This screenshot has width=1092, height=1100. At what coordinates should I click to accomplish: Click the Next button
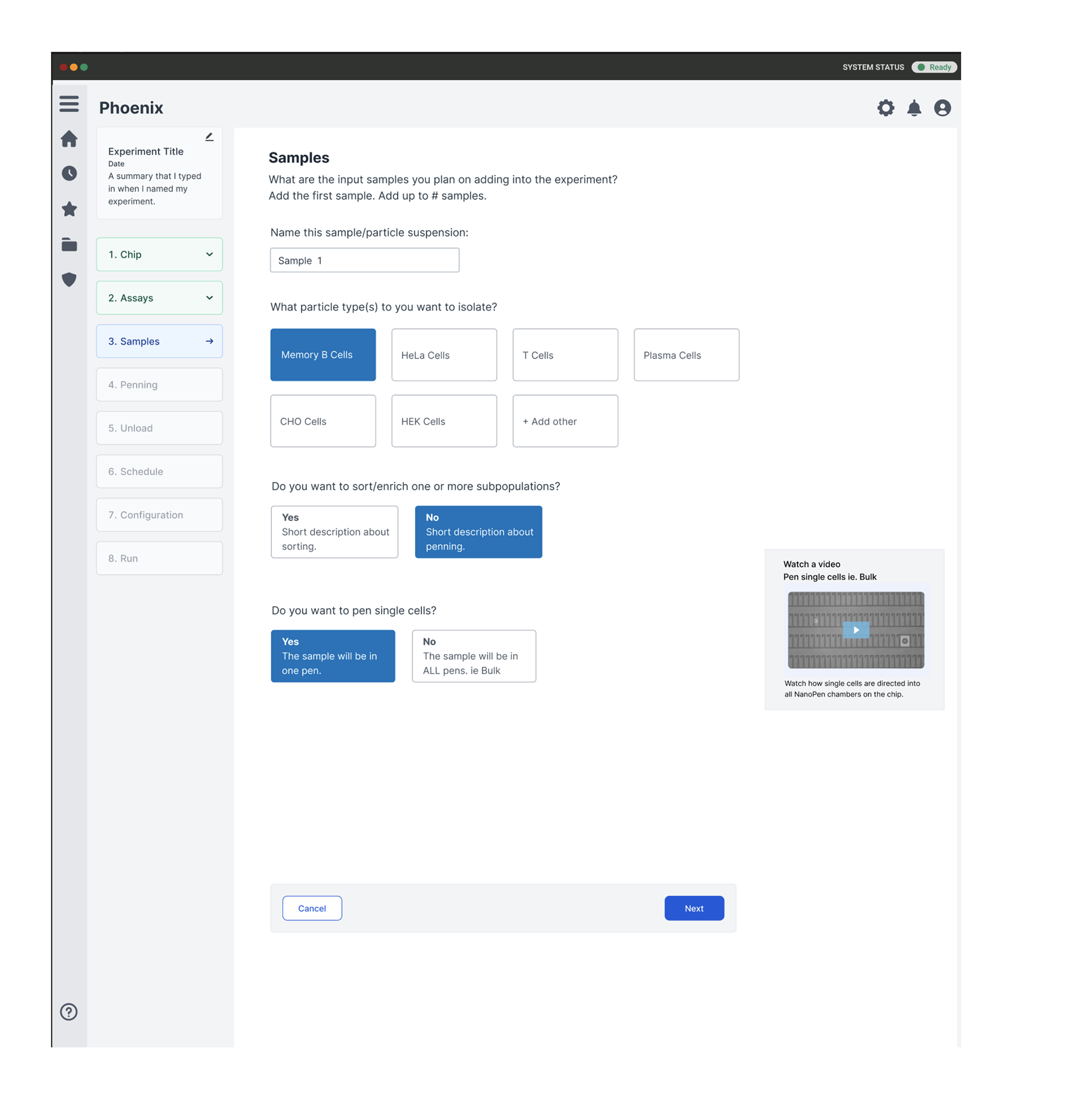tap(693, 908)
